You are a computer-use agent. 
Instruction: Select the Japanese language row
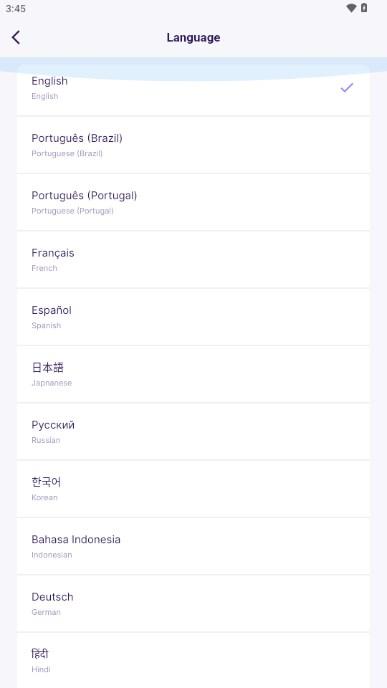pos(193,374)
